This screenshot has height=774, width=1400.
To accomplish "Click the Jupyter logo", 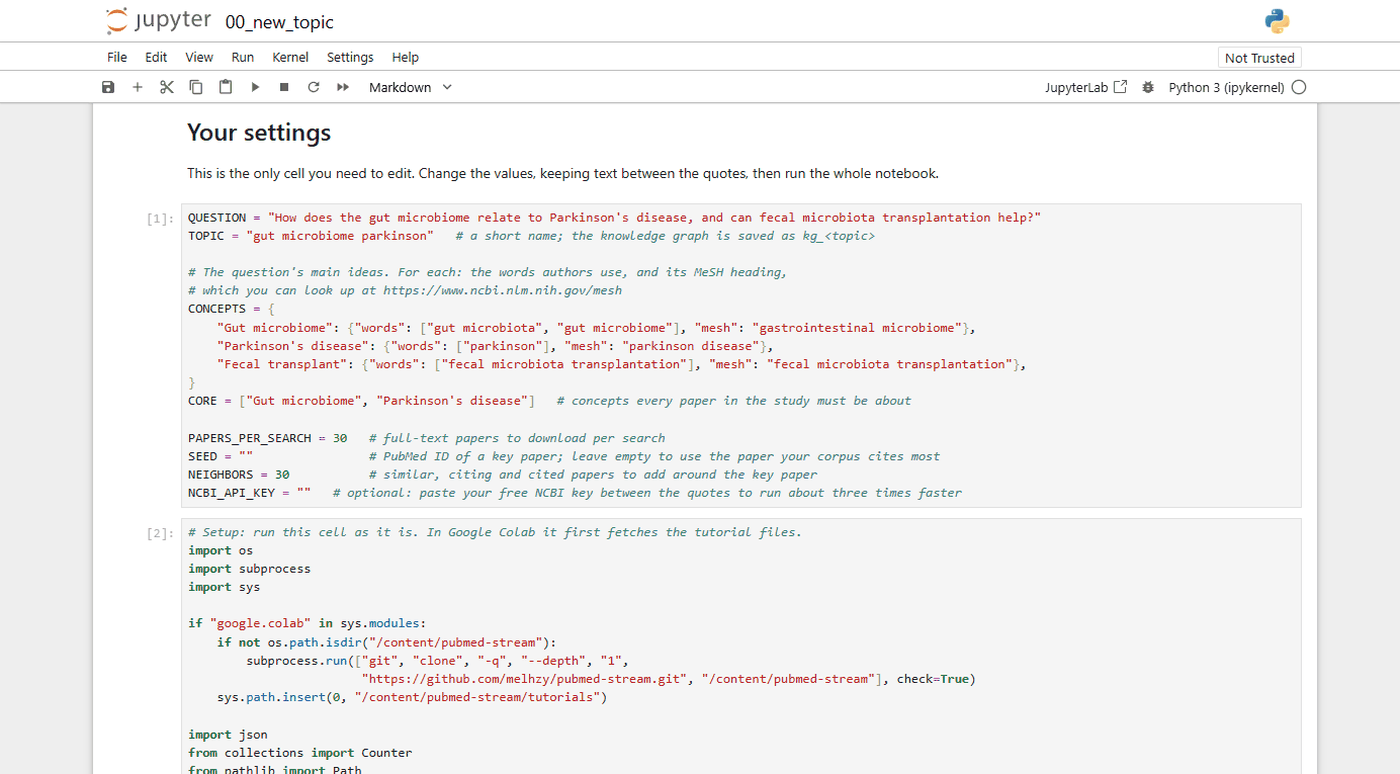I will pyautogui.click(x=158, y=21).
